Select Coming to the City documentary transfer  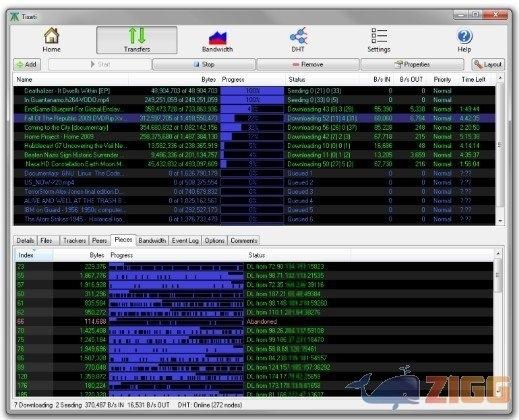254,127
